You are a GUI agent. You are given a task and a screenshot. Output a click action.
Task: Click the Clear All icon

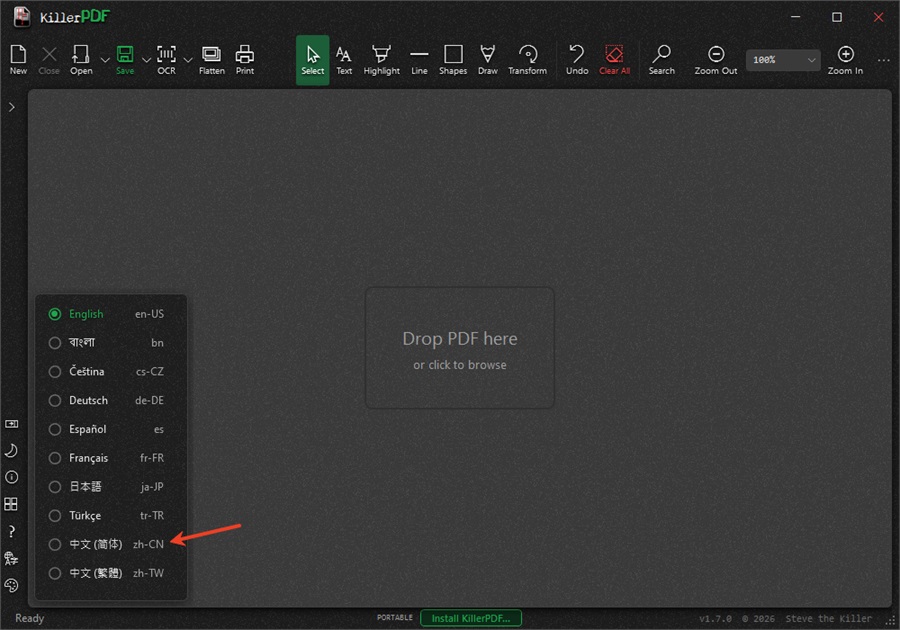[615, 60]
